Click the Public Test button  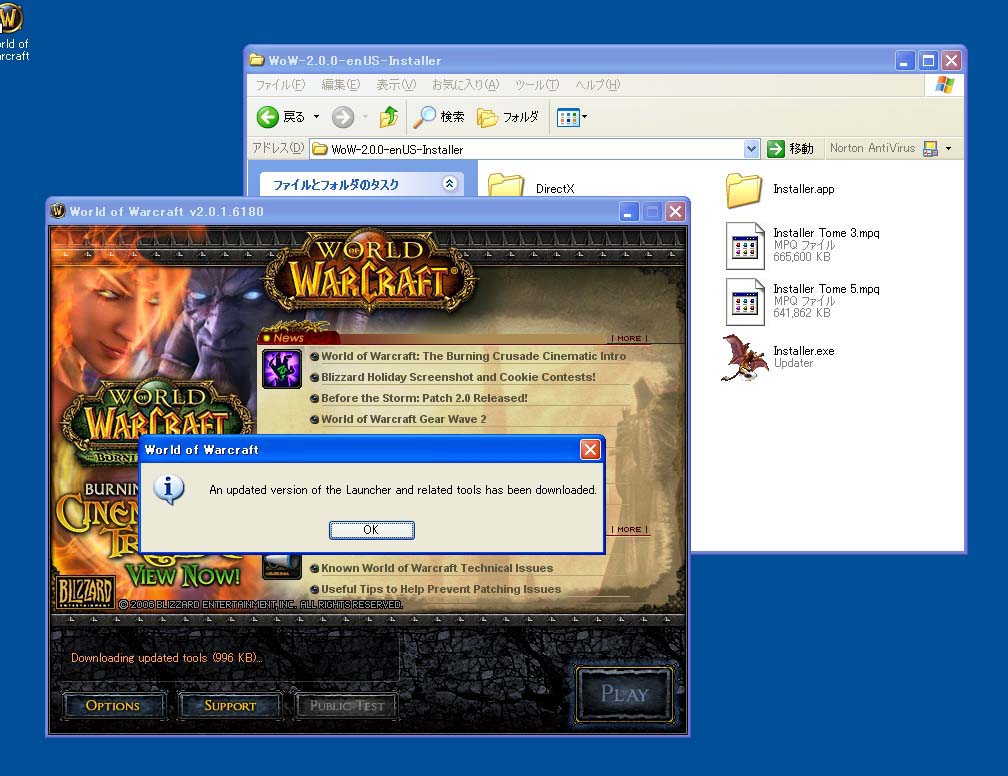[x=346, y=705]
